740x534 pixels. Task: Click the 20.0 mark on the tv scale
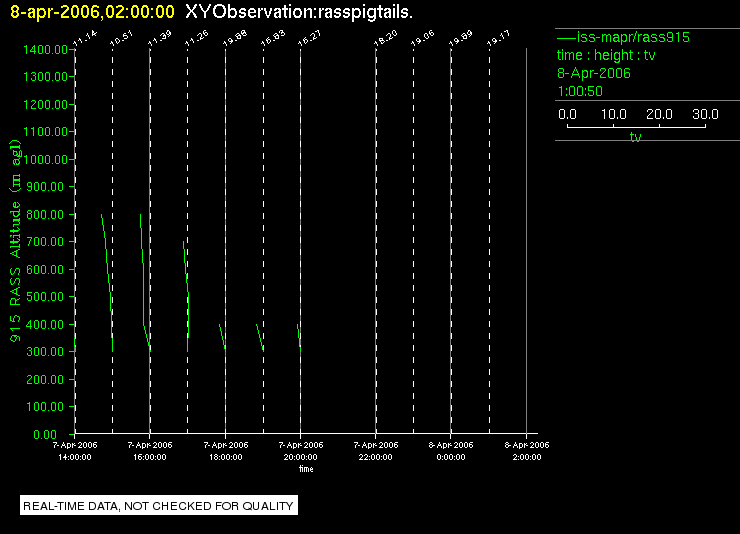click(659, 114)
